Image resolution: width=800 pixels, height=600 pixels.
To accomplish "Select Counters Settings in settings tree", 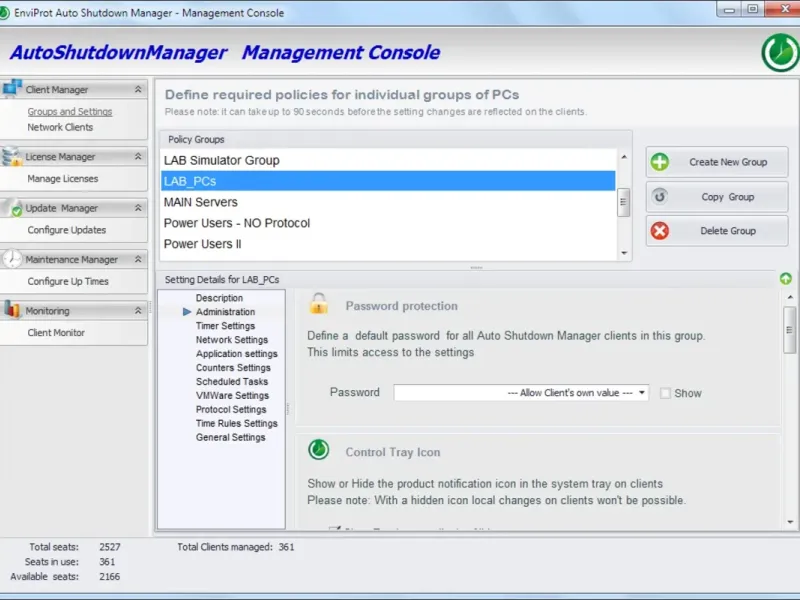I will (x=233, y=367).
